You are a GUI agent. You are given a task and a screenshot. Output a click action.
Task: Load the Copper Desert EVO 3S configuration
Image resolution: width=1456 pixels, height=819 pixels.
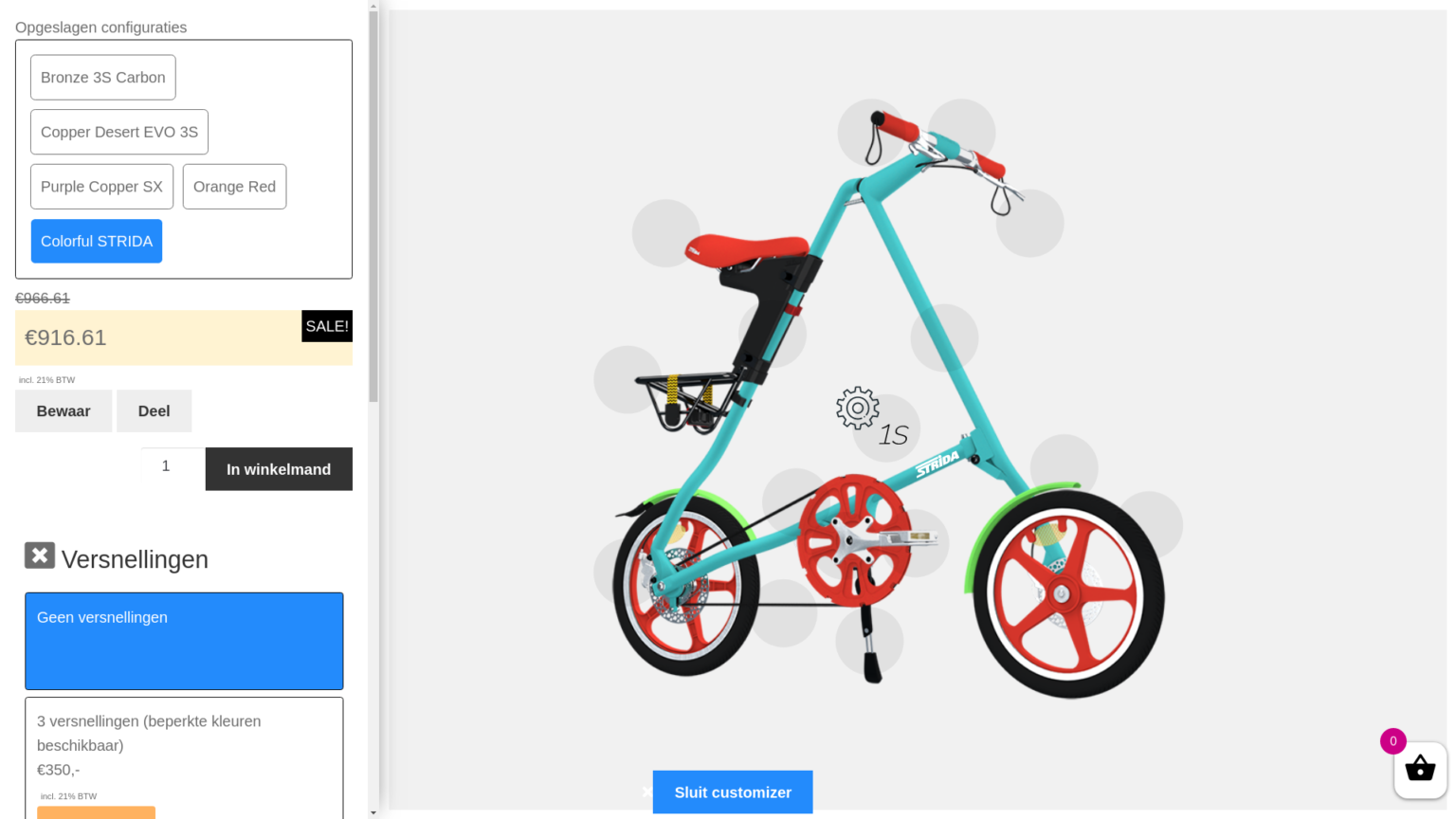coord(119,132)
